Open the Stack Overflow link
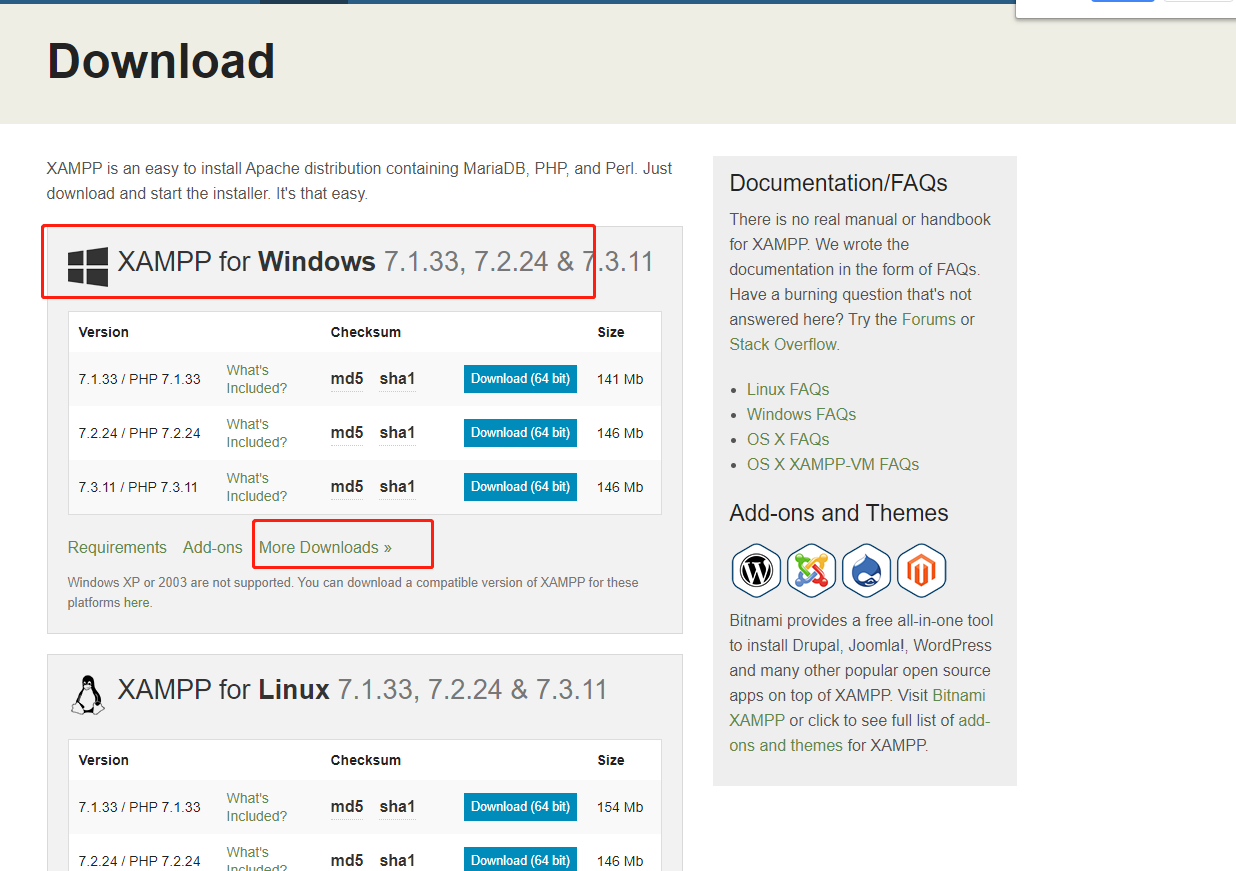Image resolution: width=1236 pixels, height=871 pixels. point(783,344)
